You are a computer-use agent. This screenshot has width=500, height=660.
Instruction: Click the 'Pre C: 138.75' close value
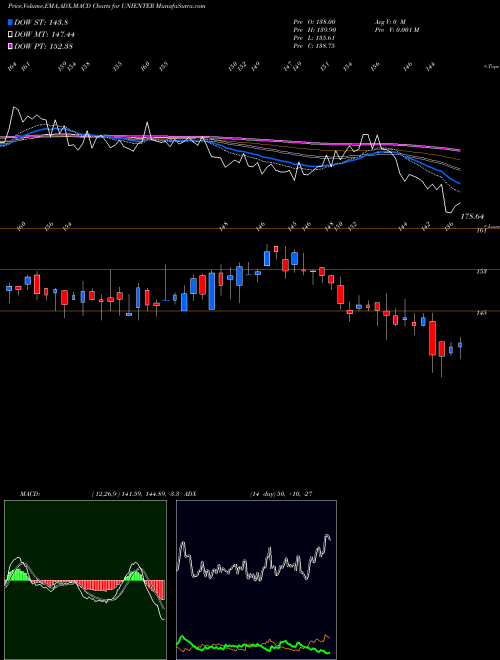[314, 46]
